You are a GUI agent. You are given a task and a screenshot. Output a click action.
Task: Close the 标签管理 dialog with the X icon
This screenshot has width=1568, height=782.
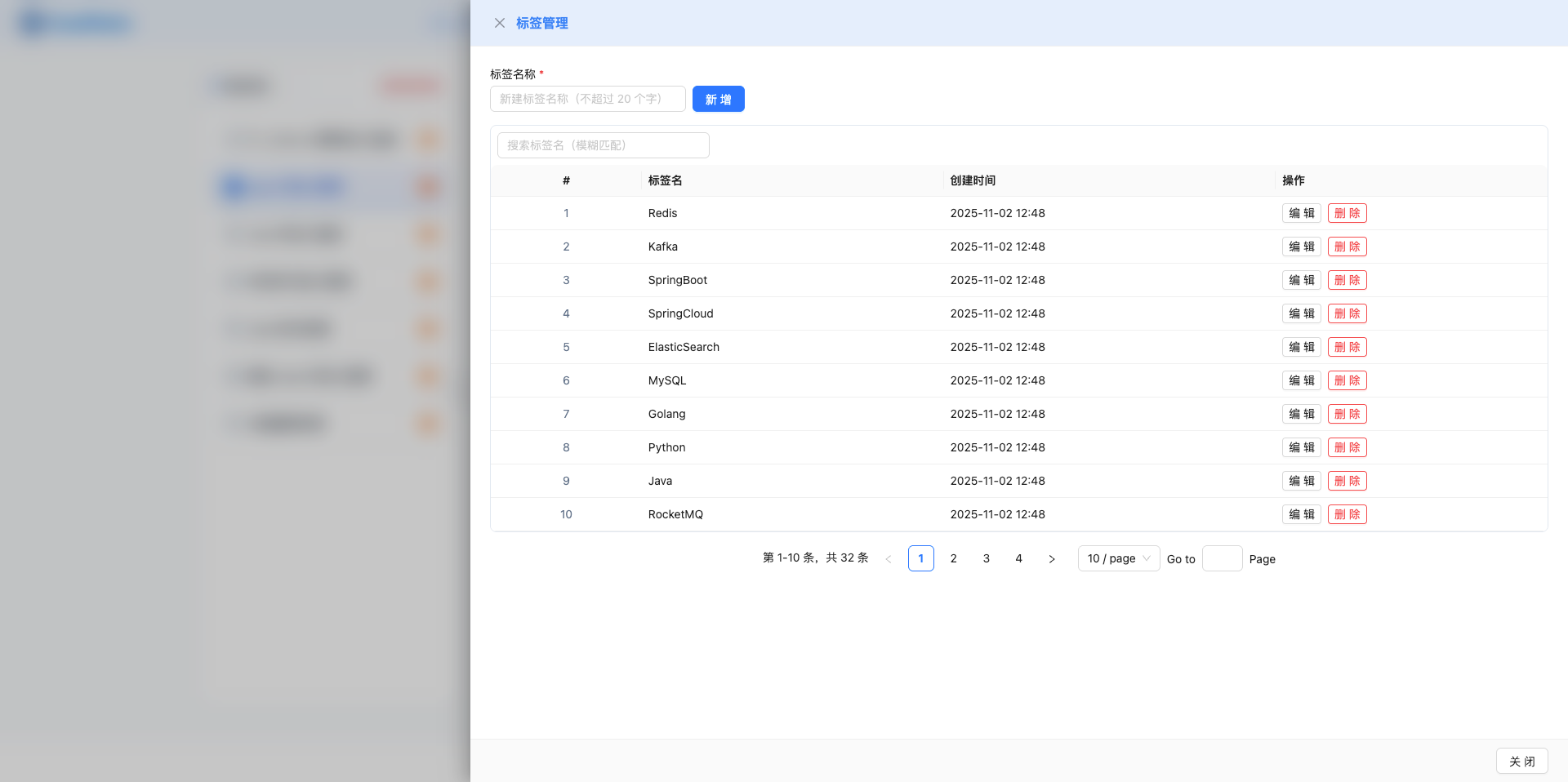coord(500,23)
